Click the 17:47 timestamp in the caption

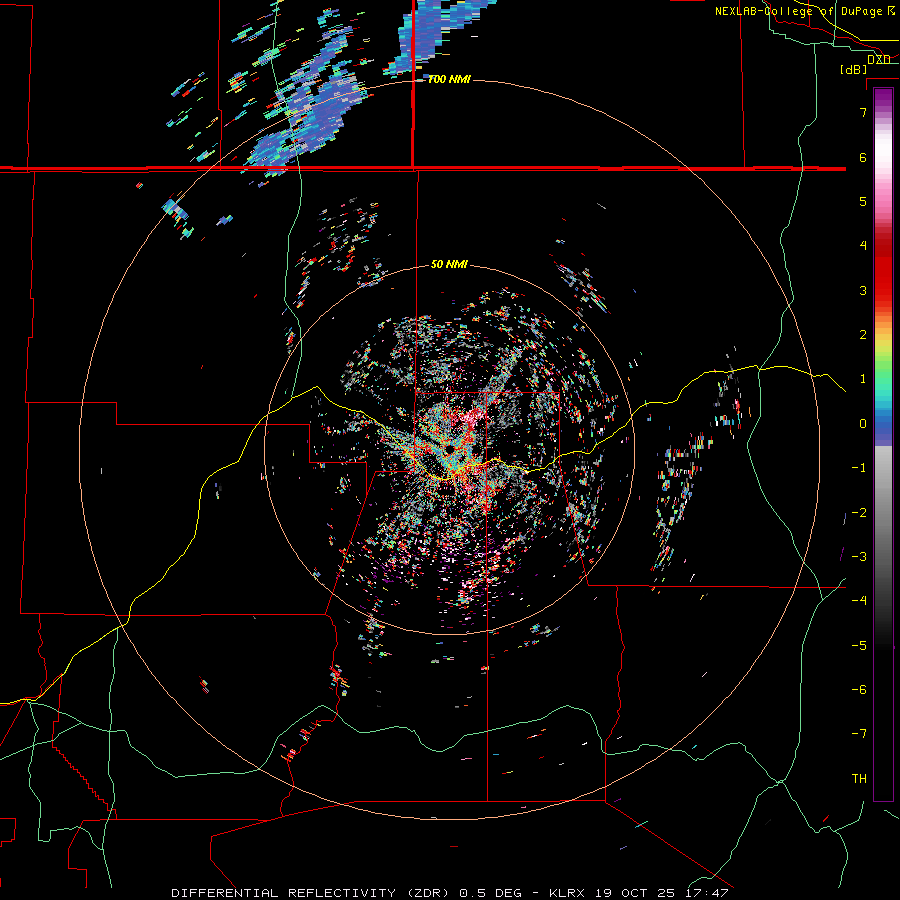pyautogui.click(x=707, y=893)
